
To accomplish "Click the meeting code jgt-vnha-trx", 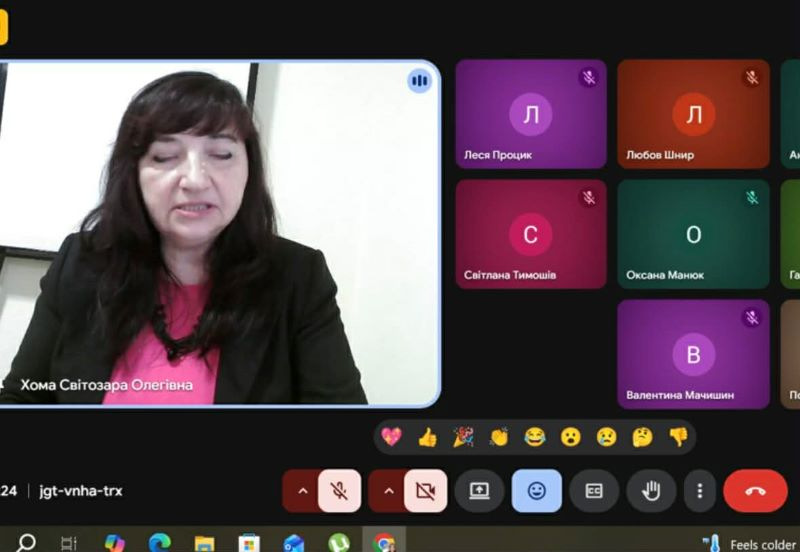I will tap(81, 491).
